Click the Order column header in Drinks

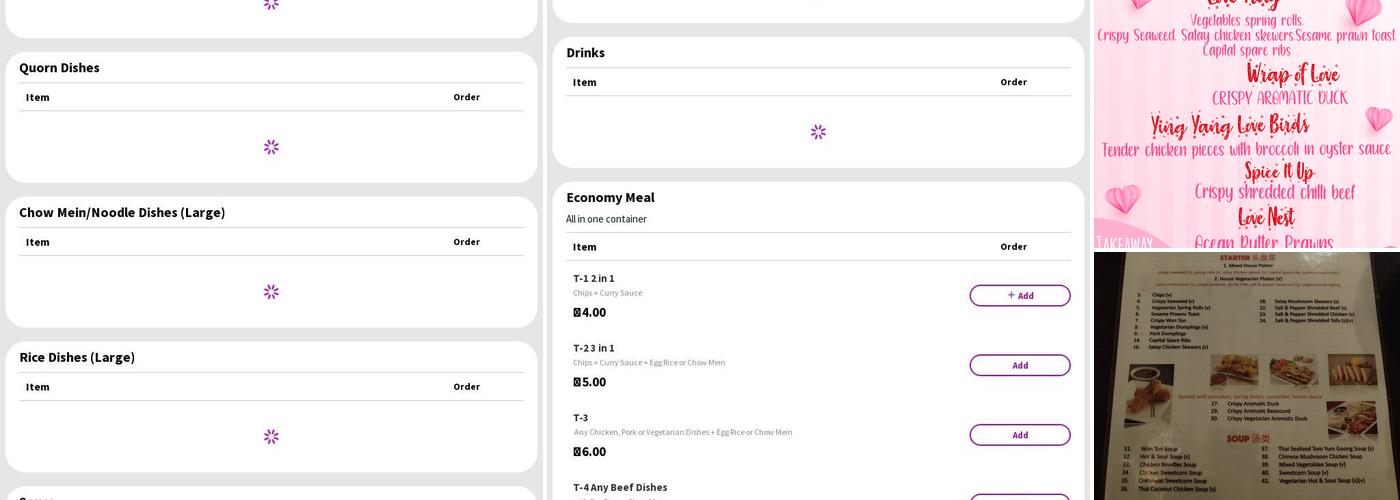point(1013,82)
